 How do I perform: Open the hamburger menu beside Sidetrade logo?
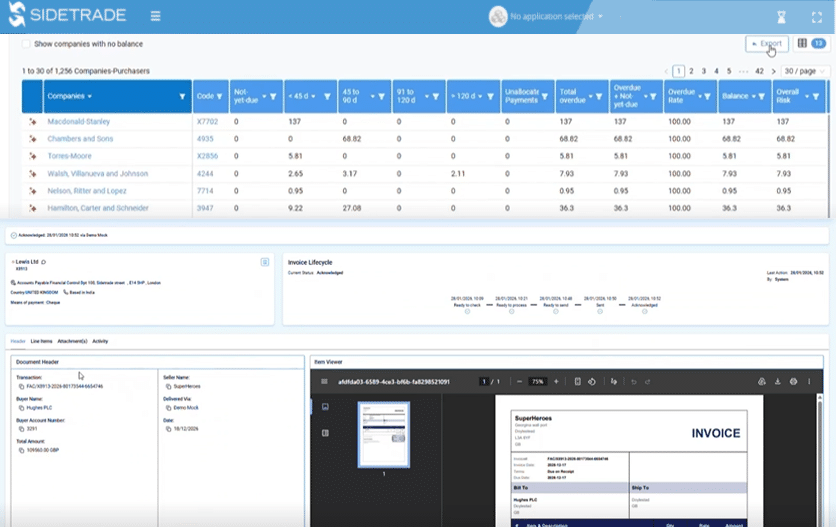click(x=155, y=16)
